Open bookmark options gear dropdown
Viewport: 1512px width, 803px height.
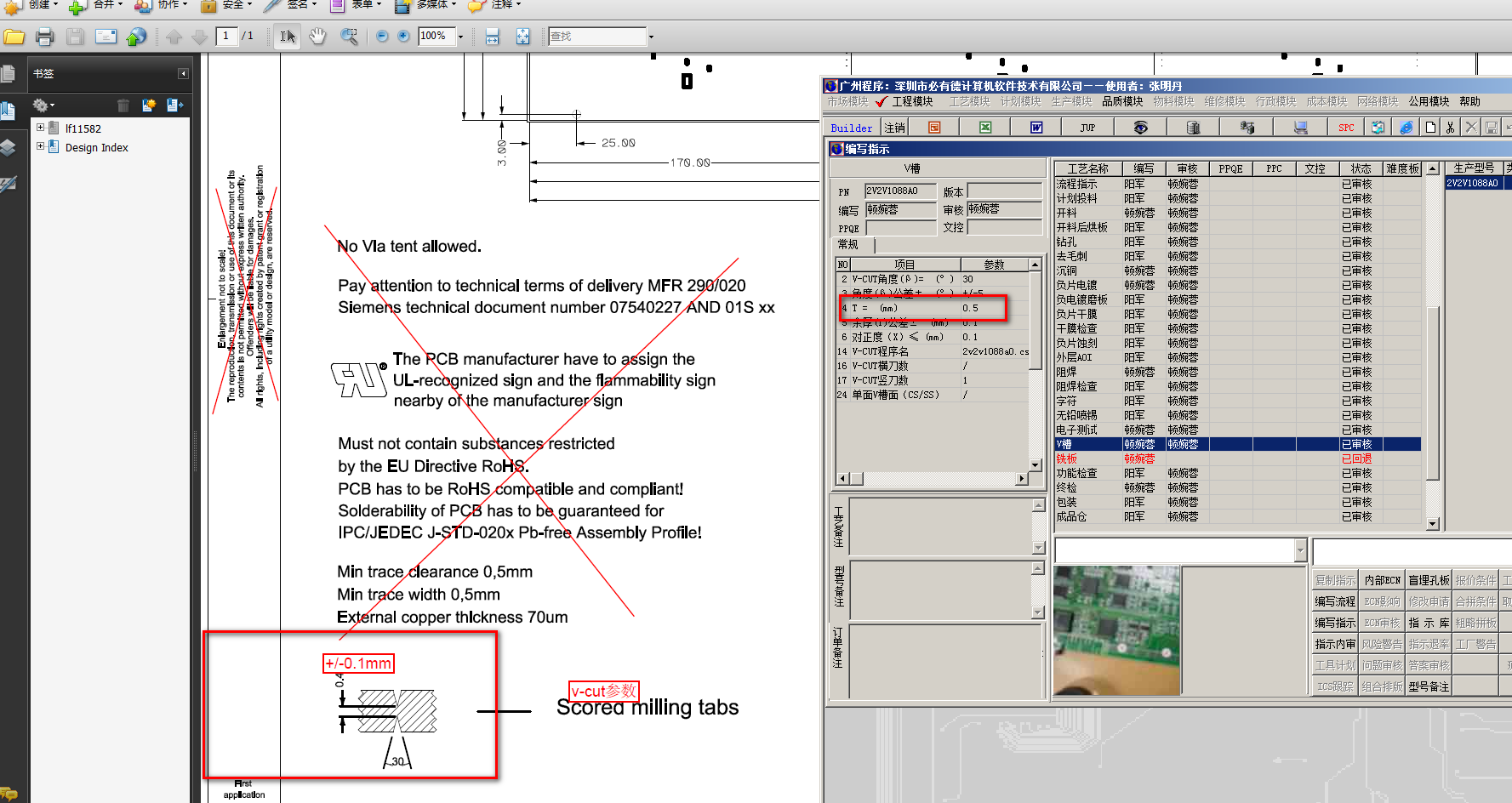click(43, 105)
